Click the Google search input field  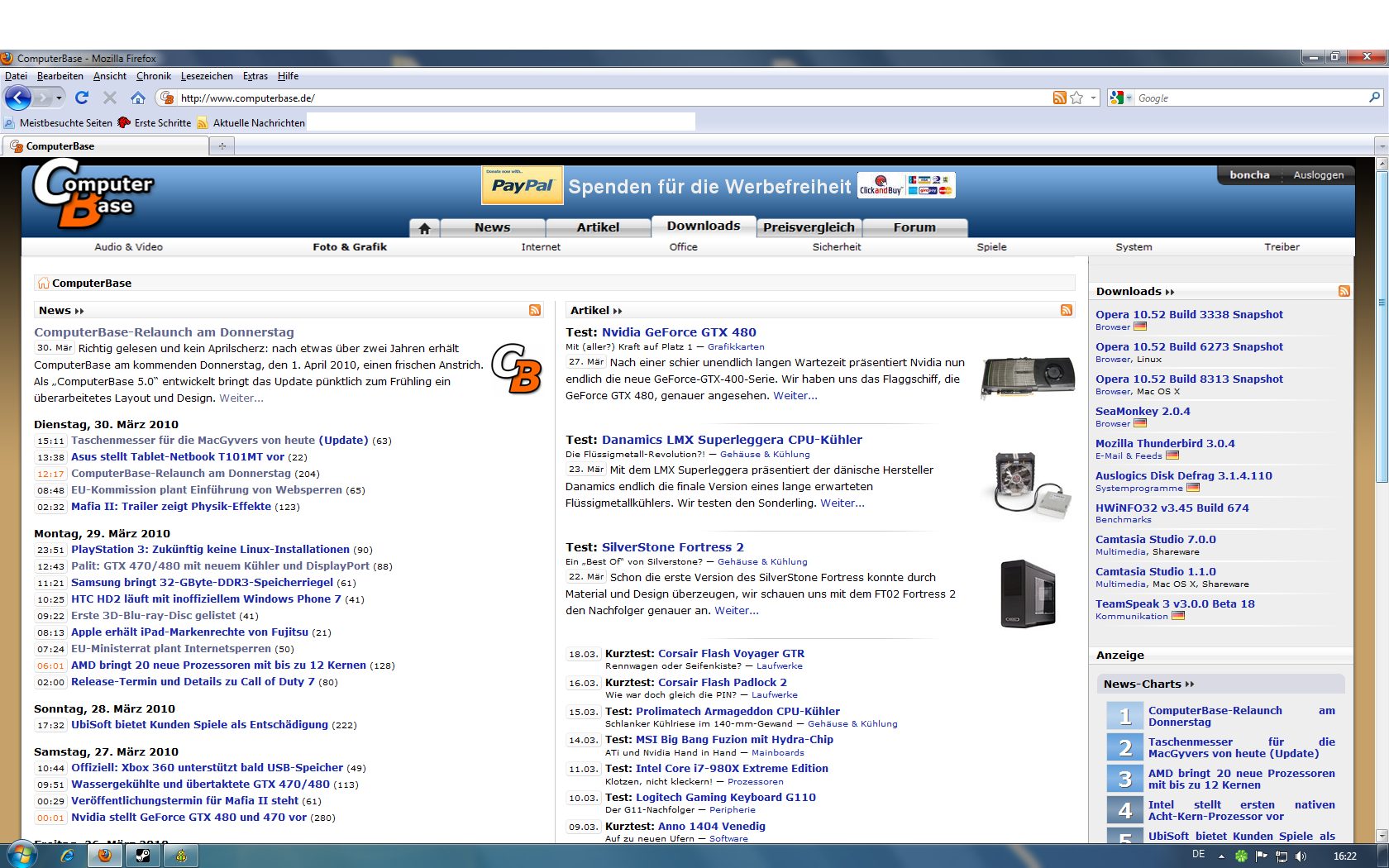1250,98
